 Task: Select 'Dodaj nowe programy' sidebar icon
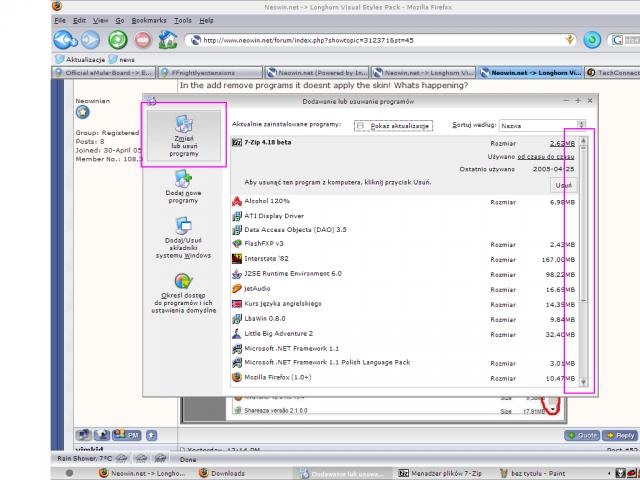click(x=183, y=187)
